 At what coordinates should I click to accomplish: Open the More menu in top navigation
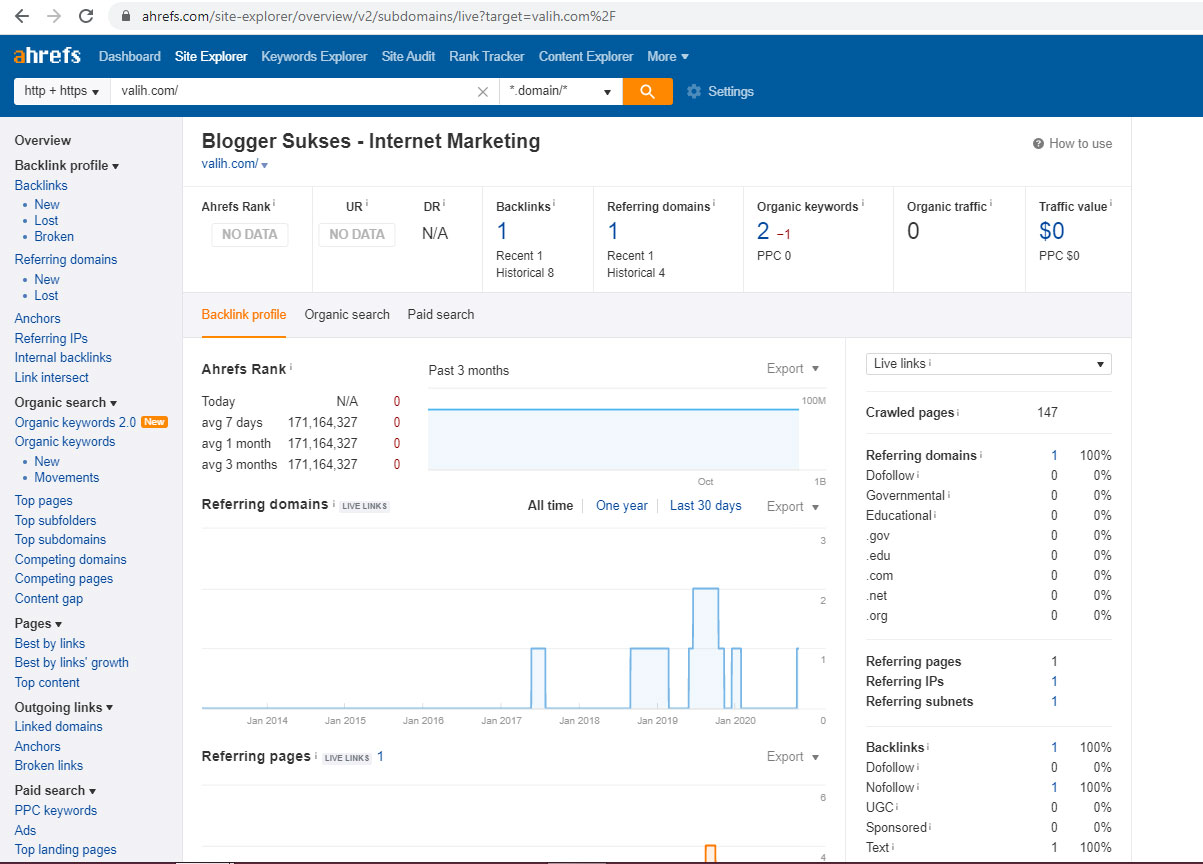point(668,56)
